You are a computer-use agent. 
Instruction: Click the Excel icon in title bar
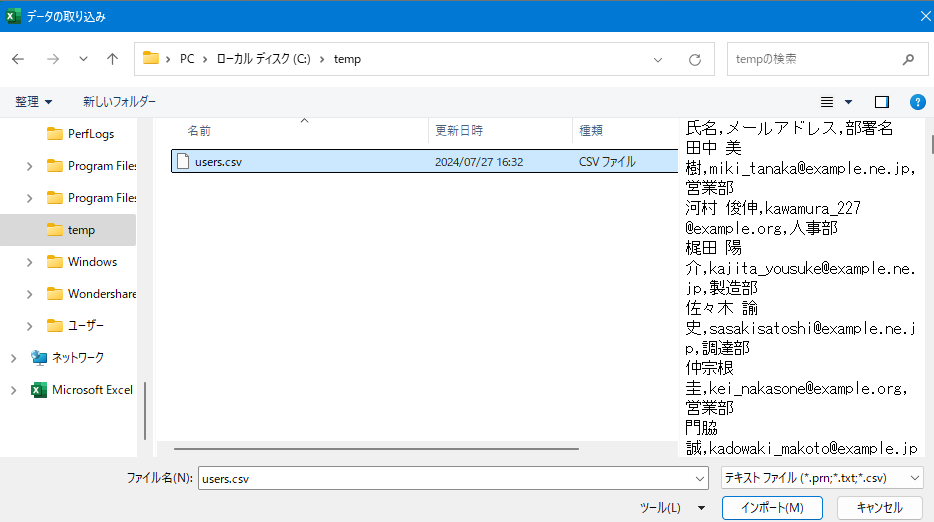[13, 16]
